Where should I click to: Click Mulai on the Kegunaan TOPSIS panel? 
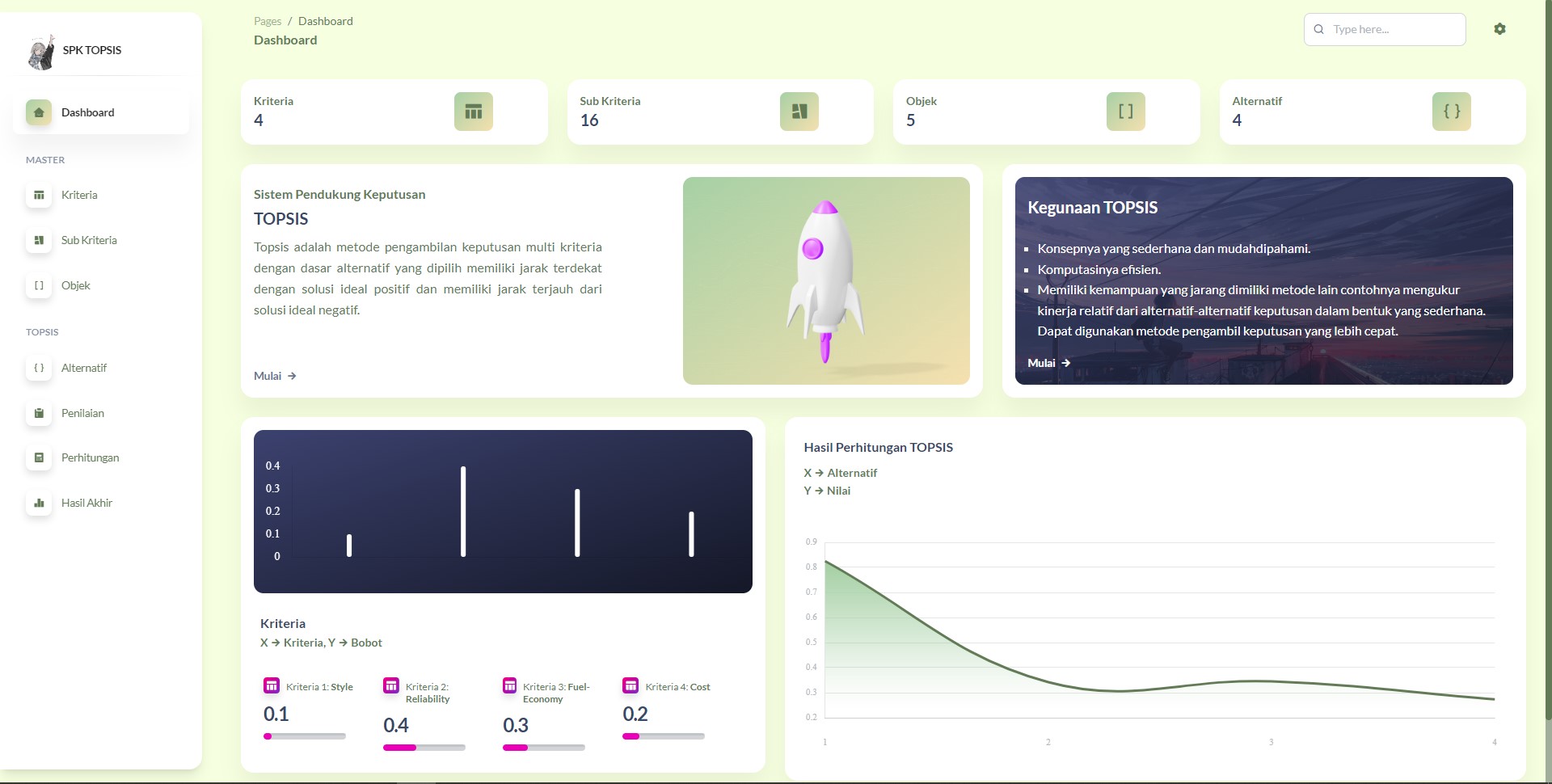click(1048, 363)
